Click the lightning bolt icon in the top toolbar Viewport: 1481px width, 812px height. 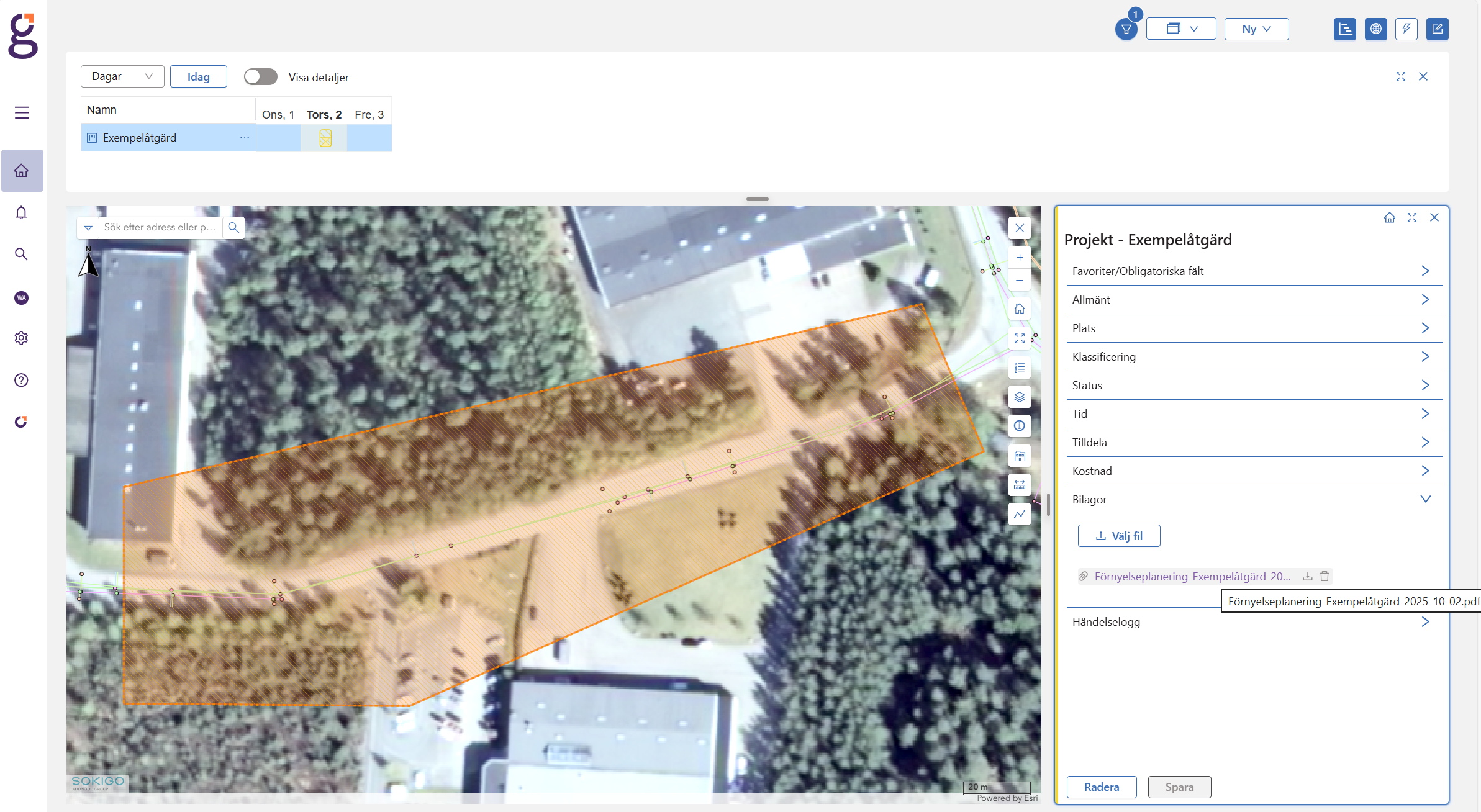pos(1406,29)
